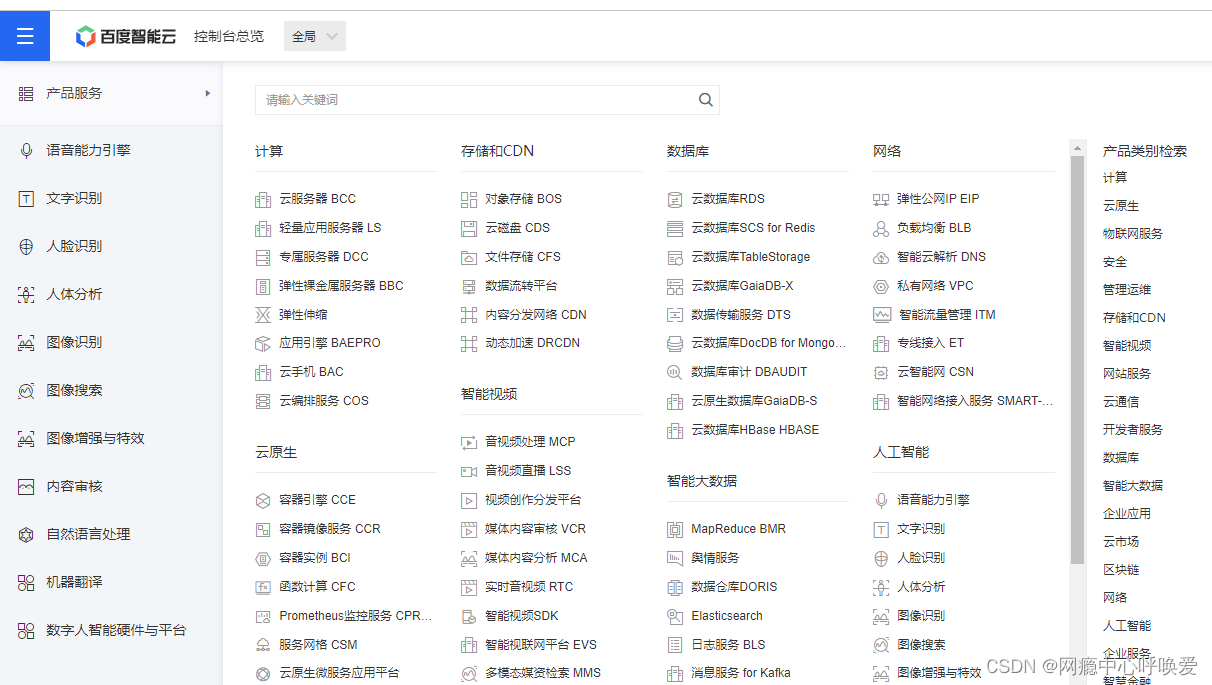Click the 对象存储 BOS icon
1212x685 pixels.
(x=469, y=199)
